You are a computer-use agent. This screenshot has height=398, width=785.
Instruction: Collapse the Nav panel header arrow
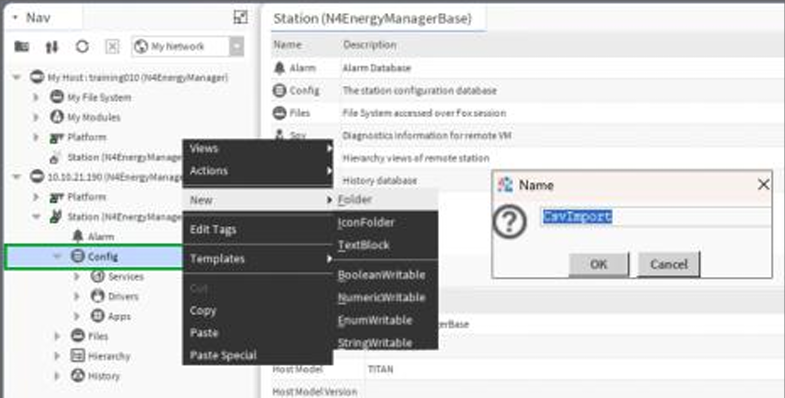(15, 18)
